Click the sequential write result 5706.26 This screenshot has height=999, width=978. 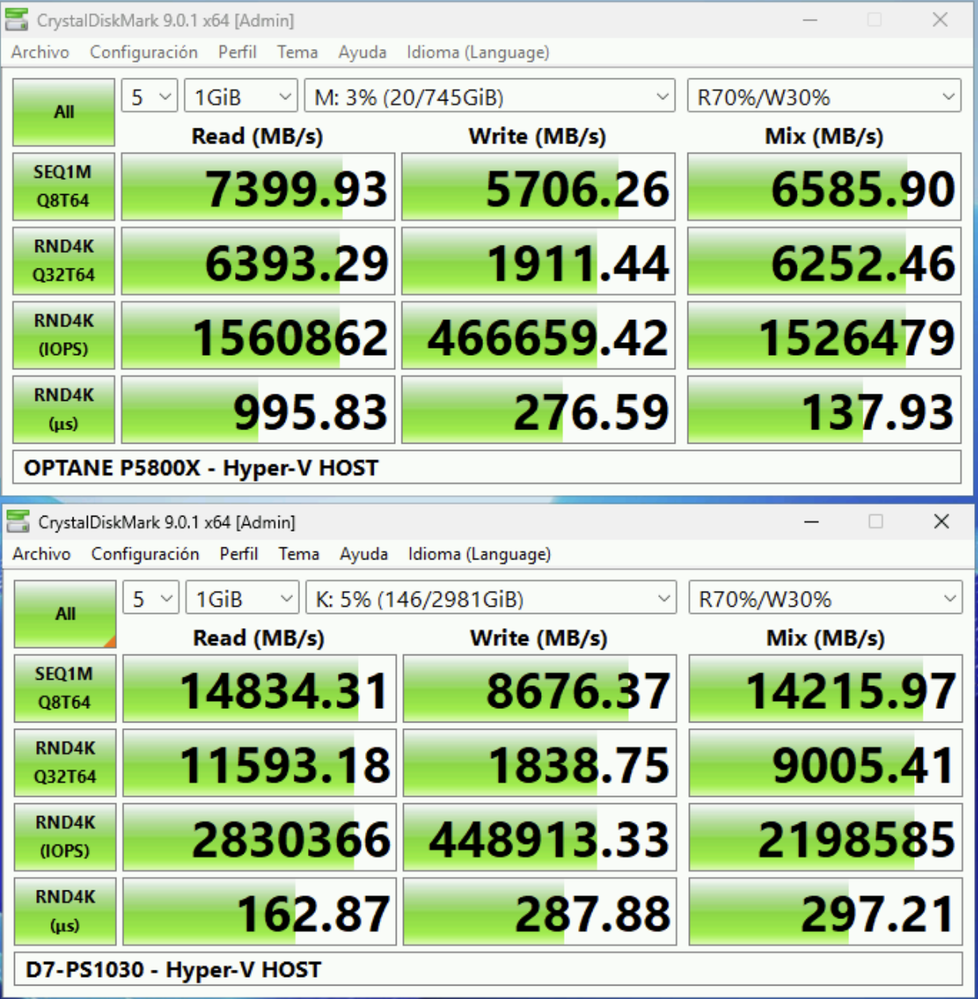538,187
